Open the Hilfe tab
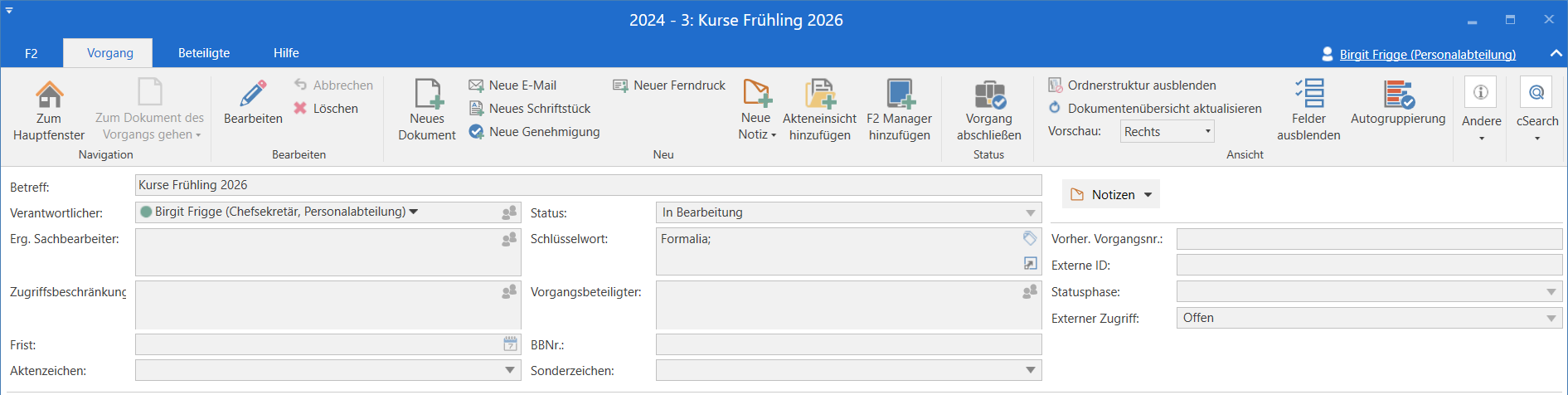Screen dimensions: 1568x395 click(x=286, y=53)
